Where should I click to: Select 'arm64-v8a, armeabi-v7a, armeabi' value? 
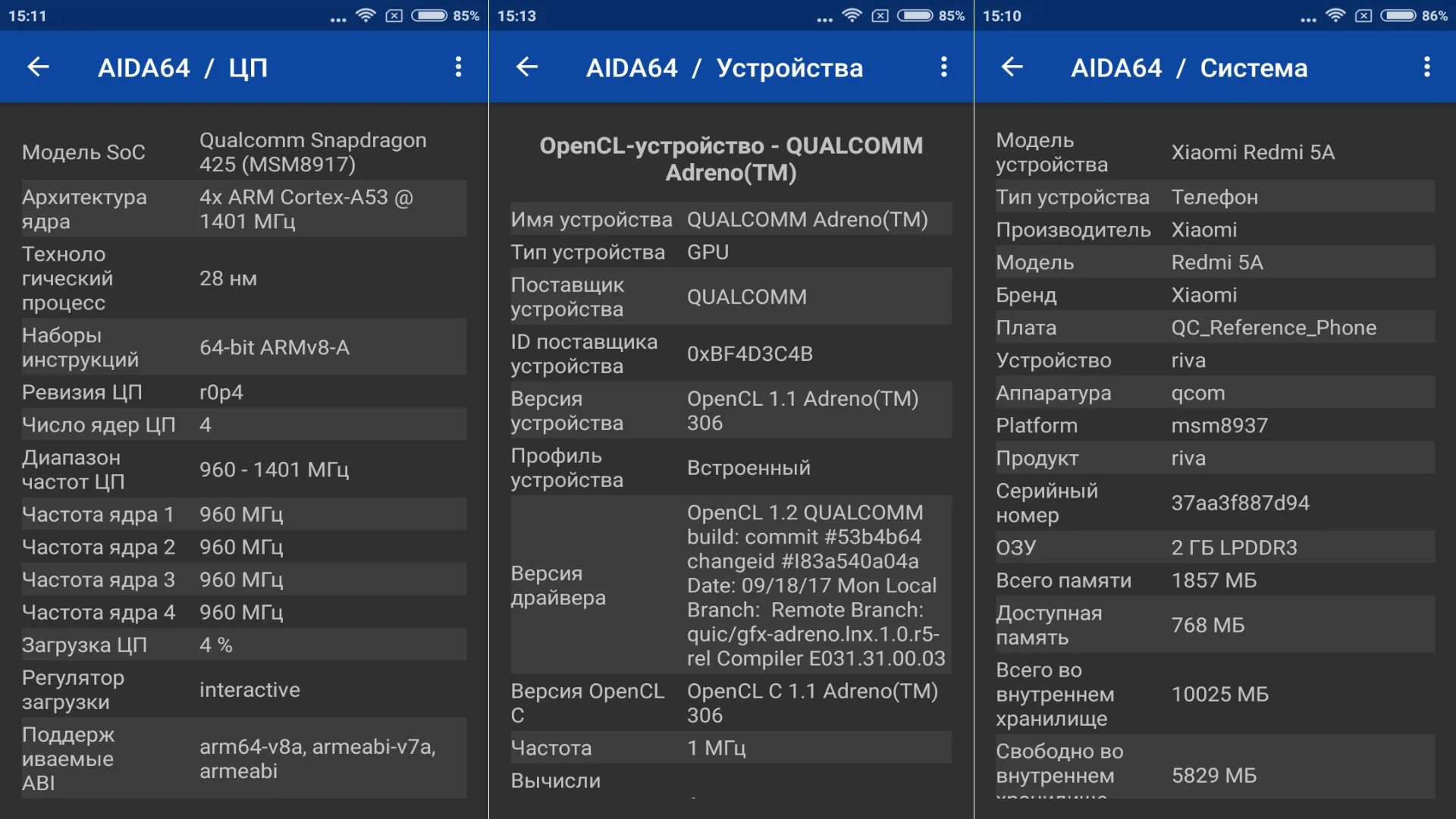click(318, 759)
